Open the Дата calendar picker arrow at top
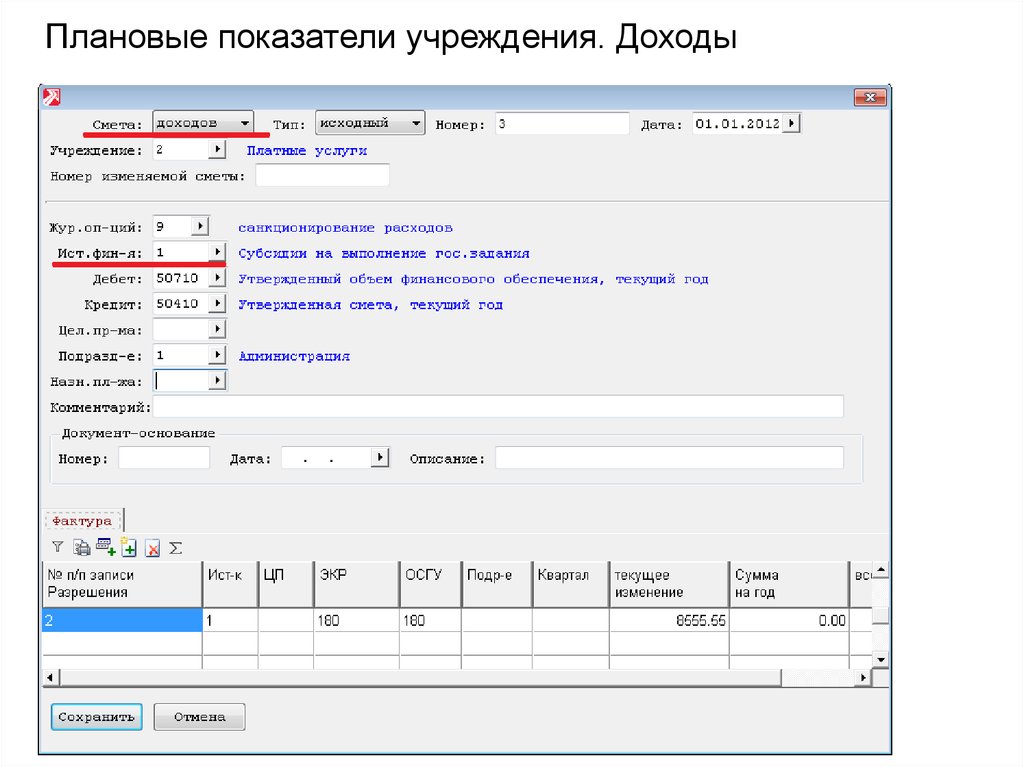1024x767 pixels. pos(791,123)
